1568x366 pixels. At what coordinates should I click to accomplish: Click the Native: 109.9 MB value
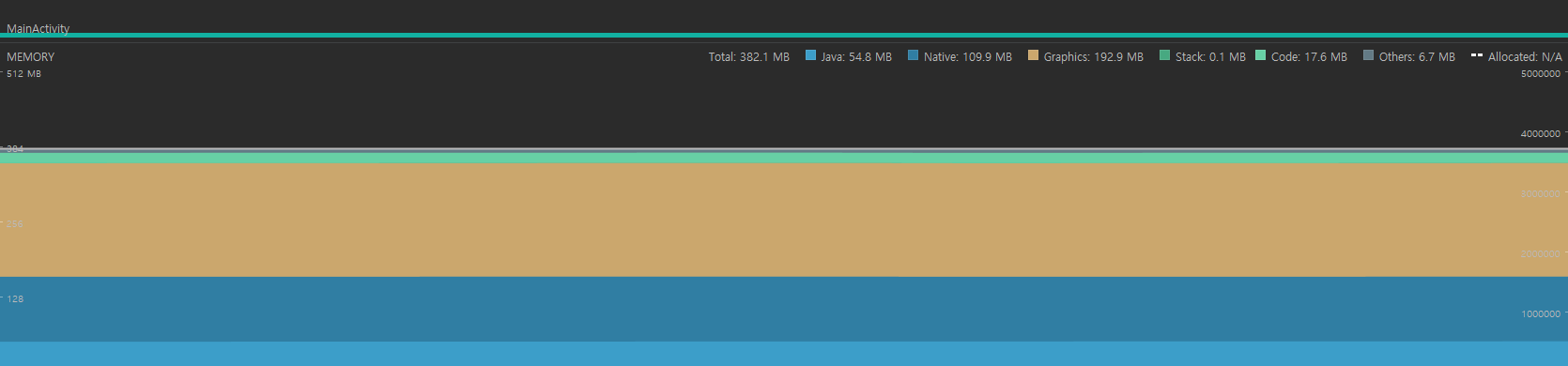pyautogui.click(x=968, y=57)
